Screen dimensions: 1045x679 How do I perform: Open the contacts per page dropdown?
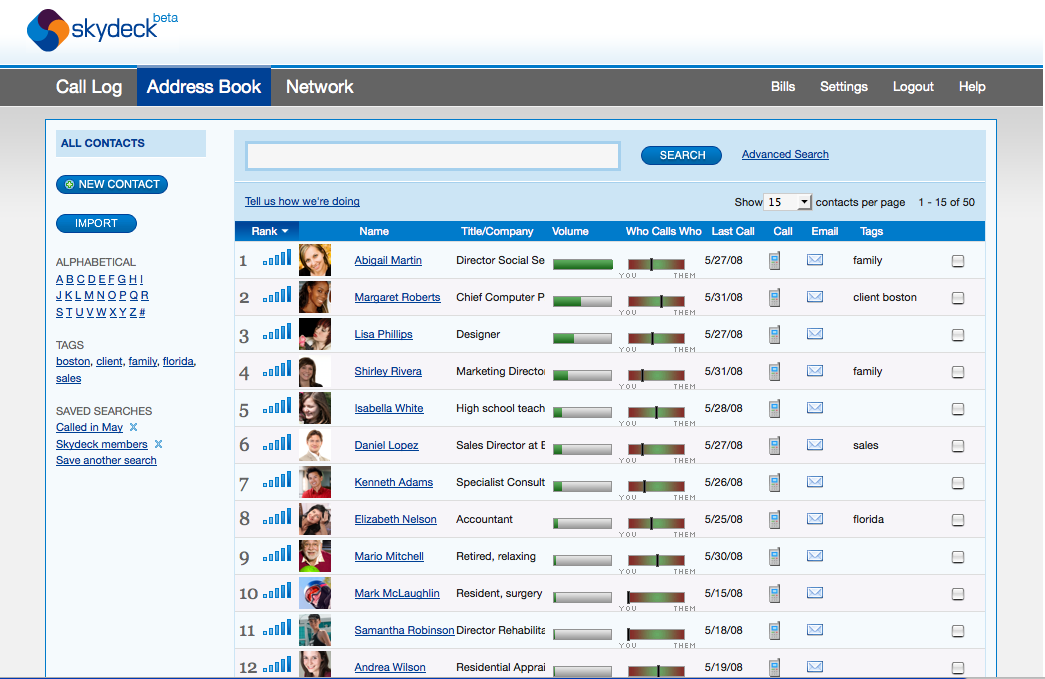coord(788,202)
